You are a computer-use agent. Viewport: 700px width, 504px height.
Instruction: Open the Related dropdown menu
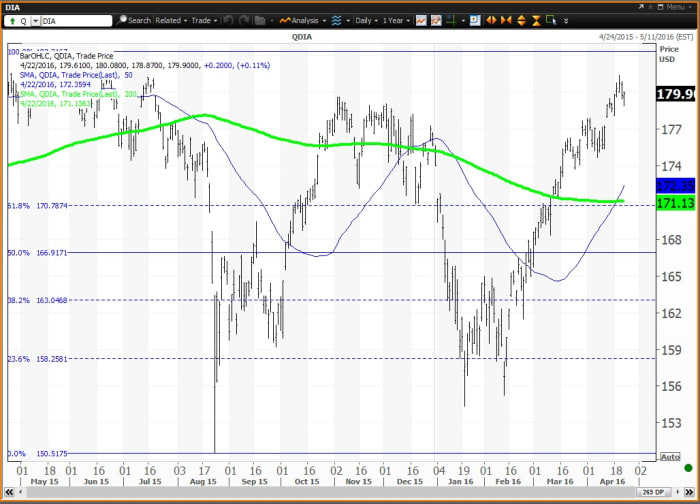171,21
